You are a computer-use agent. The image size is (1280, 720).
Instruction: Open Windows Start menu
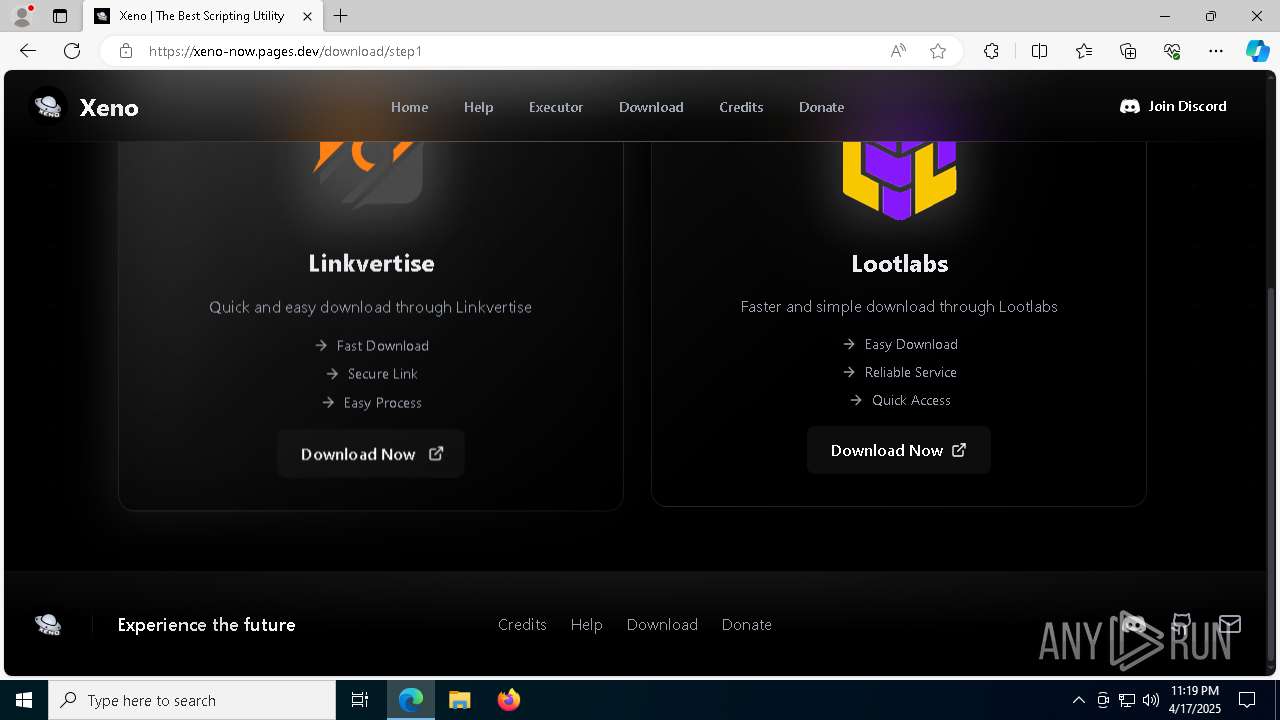pyautogui.click(x=24, y=700)
